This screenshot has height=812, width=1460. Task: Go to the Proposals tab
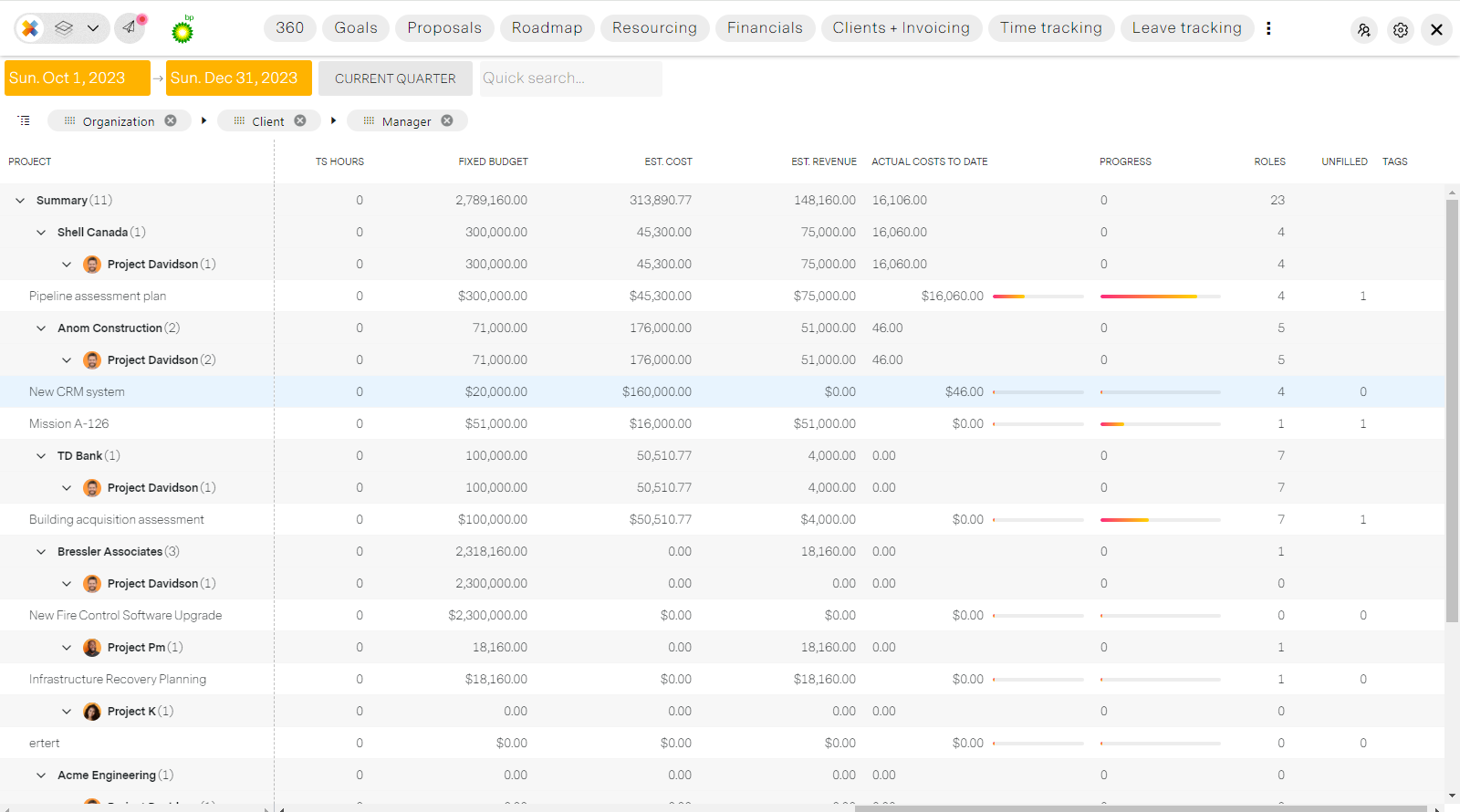pos(444,28)
